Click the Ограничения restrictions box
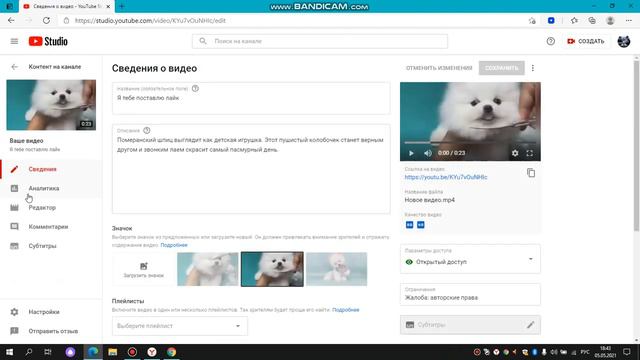 (x=470, y=294)
